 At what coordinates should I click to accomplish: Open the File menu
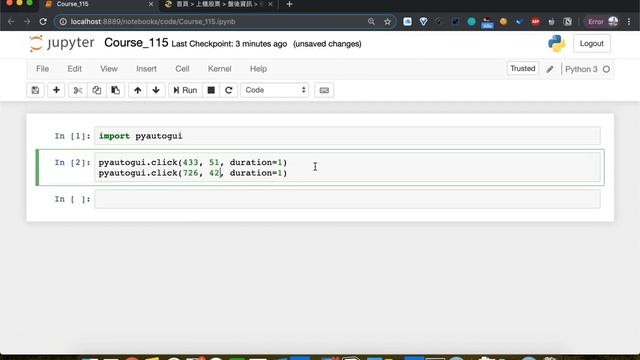pyautogui.click(x=42, y=69)
